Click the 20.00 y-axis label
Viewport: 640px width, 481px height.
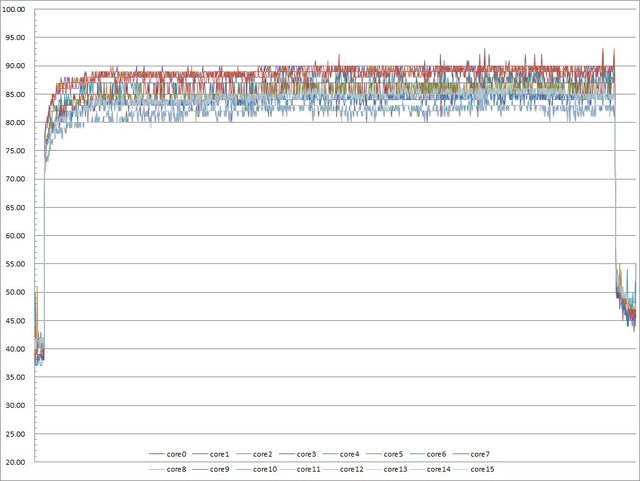click(17, 463)
